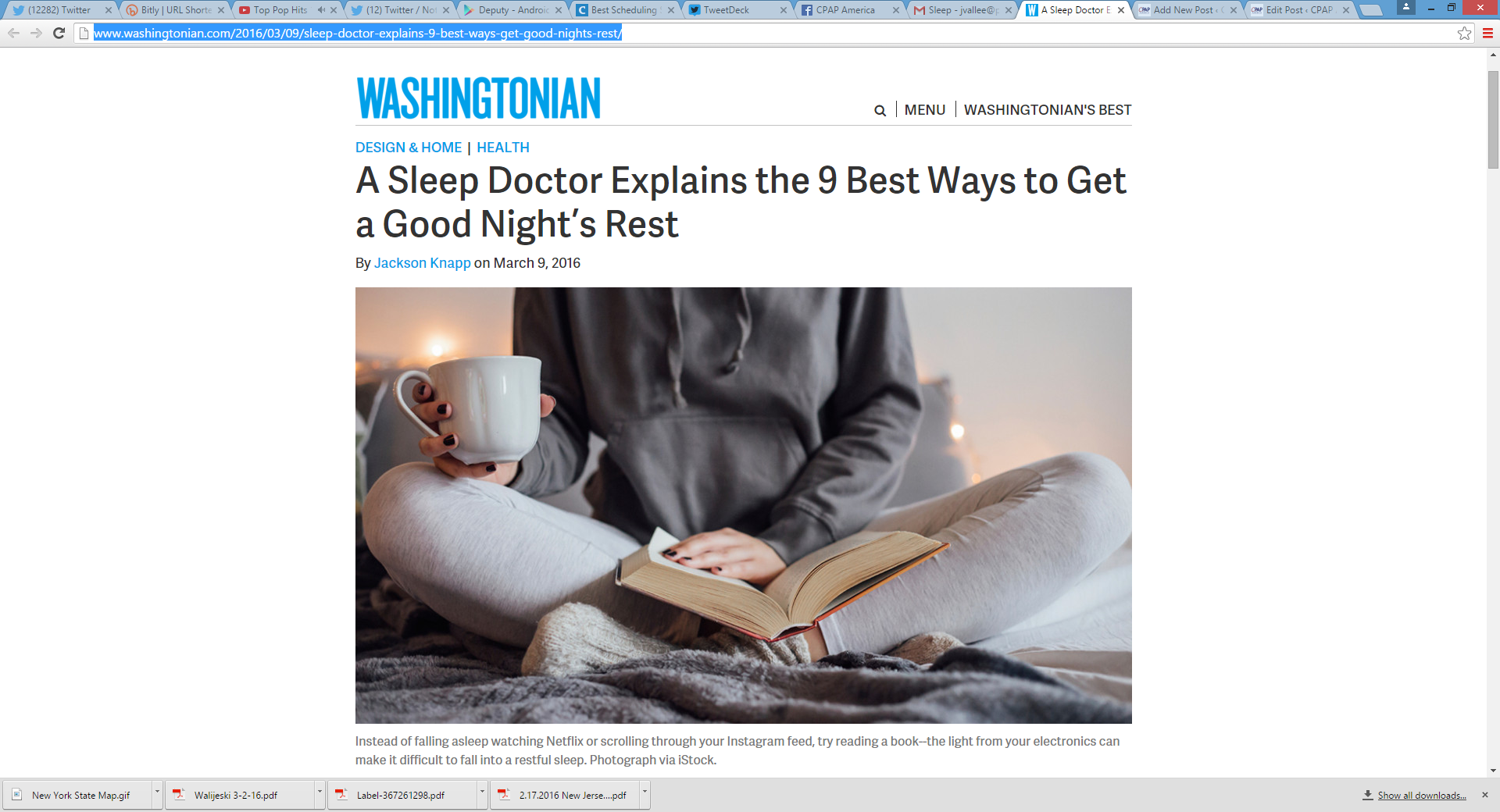Open the site MENU
1500x812 pixels.
pos(925,110)
